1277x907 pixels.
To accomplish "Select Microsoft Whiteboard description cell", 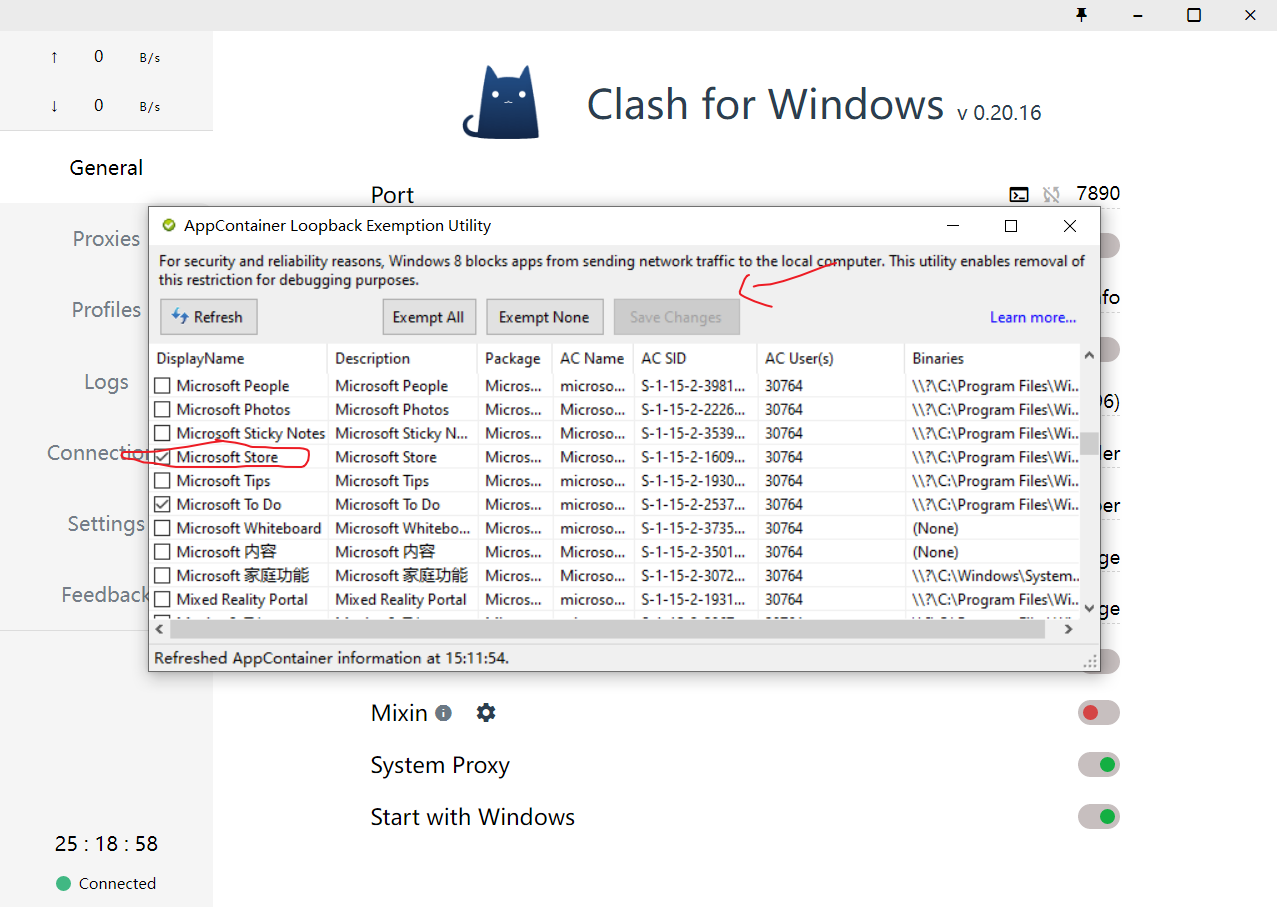I will 402,528.
